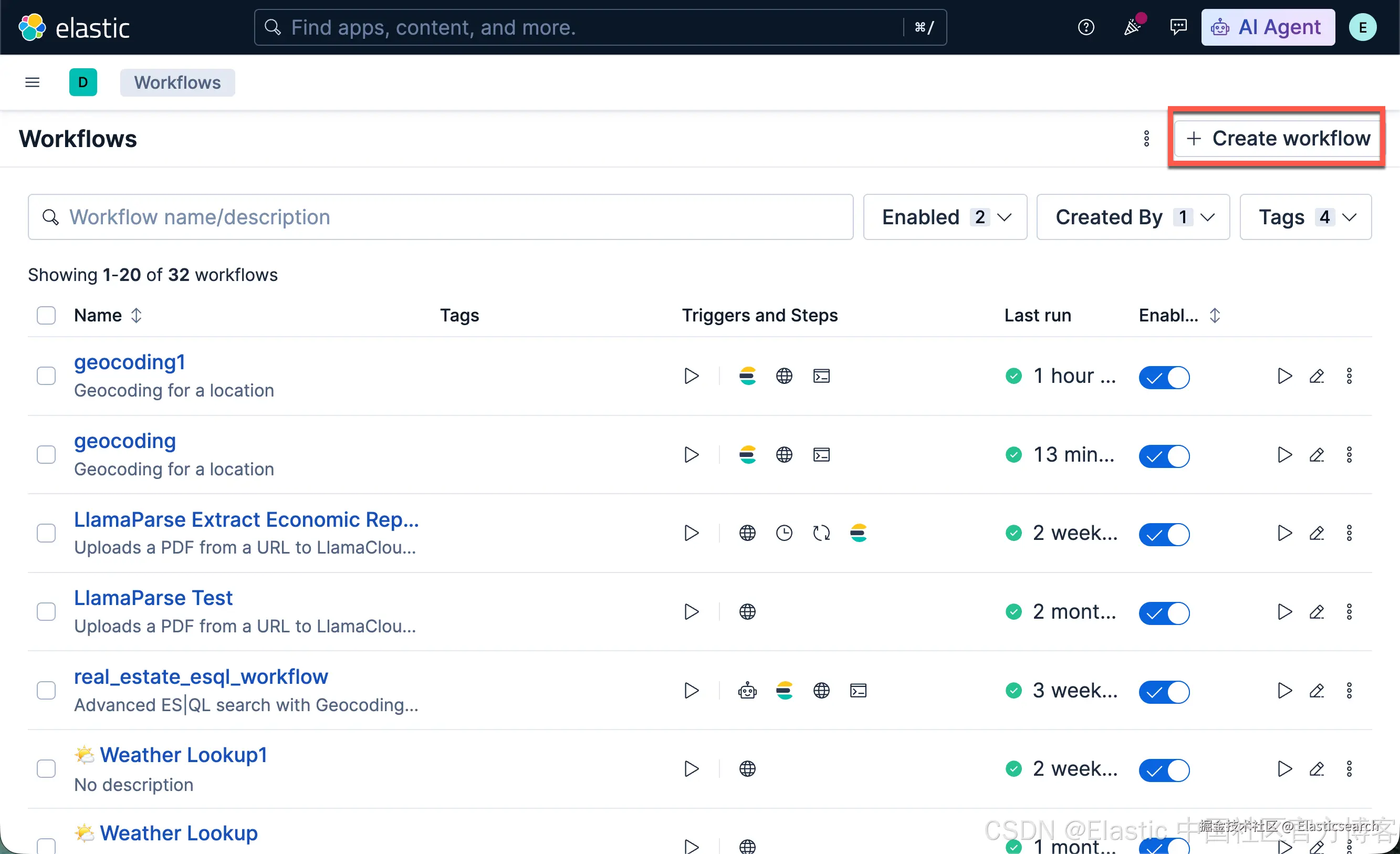
Task: Click the clock step icon in LlamaParse Extract row
Action: tap(784, 533)
